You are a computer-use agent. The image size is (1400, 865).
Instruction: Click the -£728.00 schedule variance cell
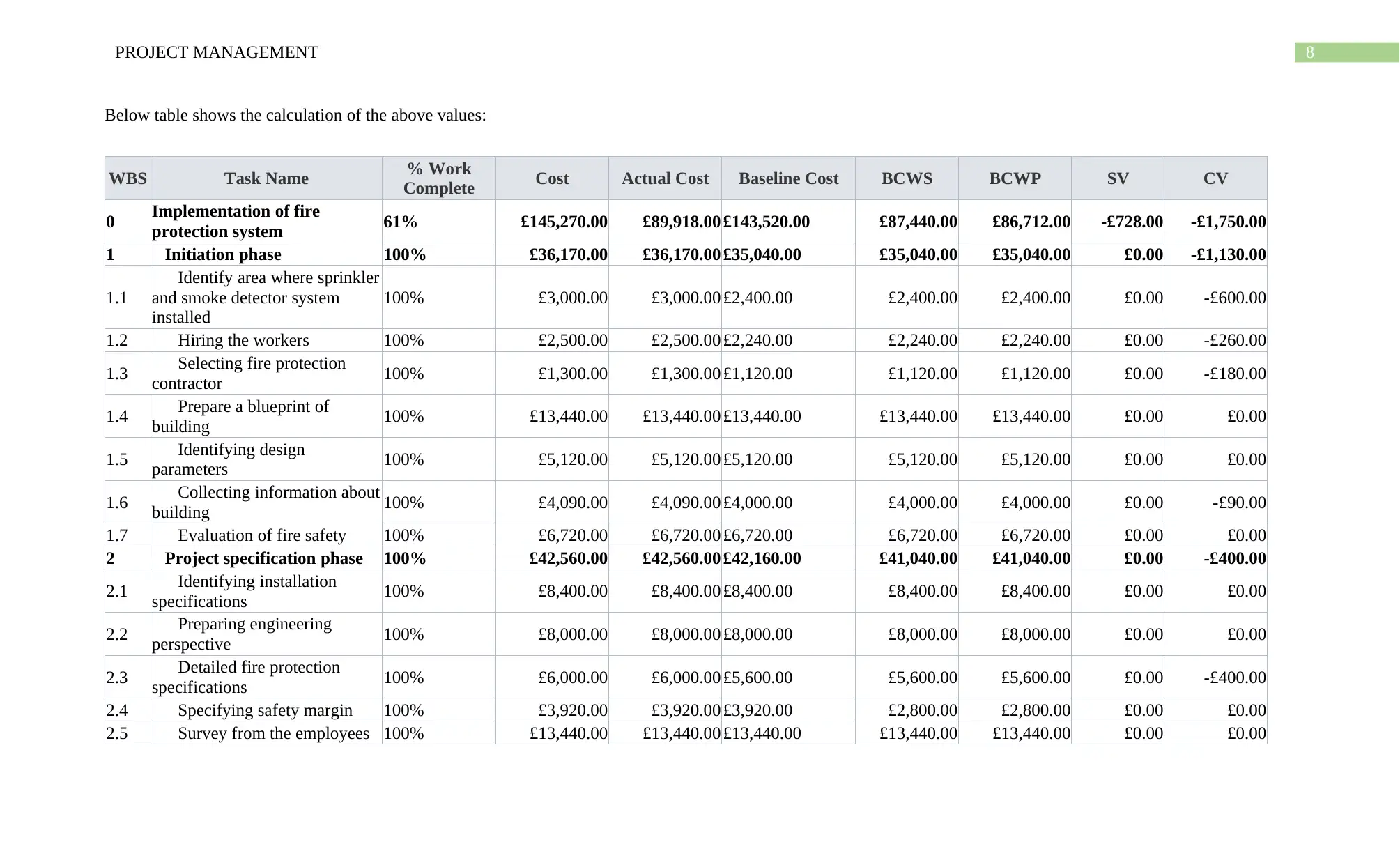[1118, 222]
